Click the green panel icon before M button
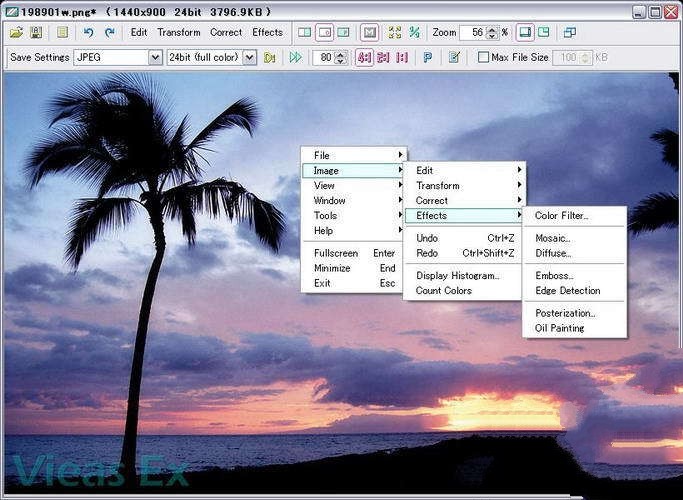This screenshot has height=500, width=683. click(344, 32)
